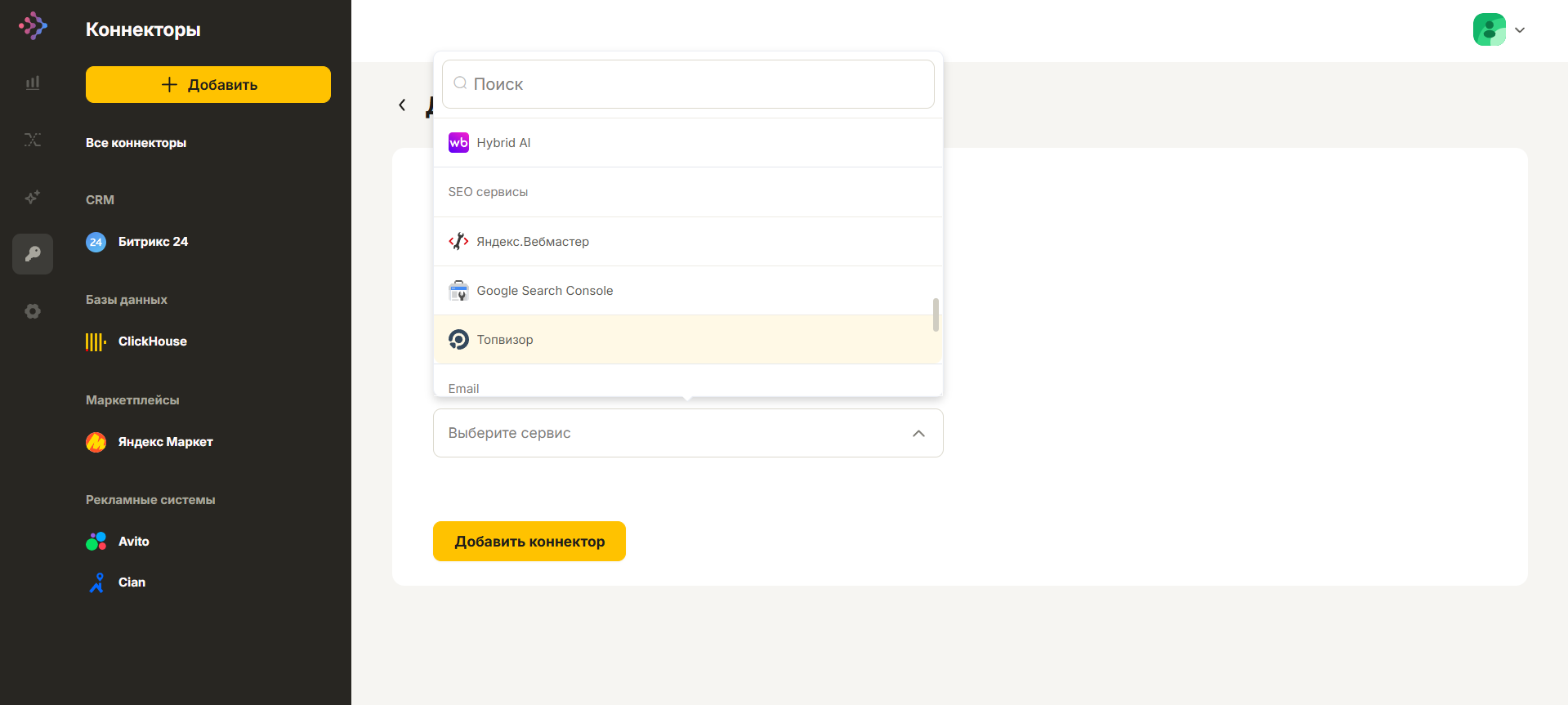Click the Маркетплейсы section label

(x=132, y=400)
